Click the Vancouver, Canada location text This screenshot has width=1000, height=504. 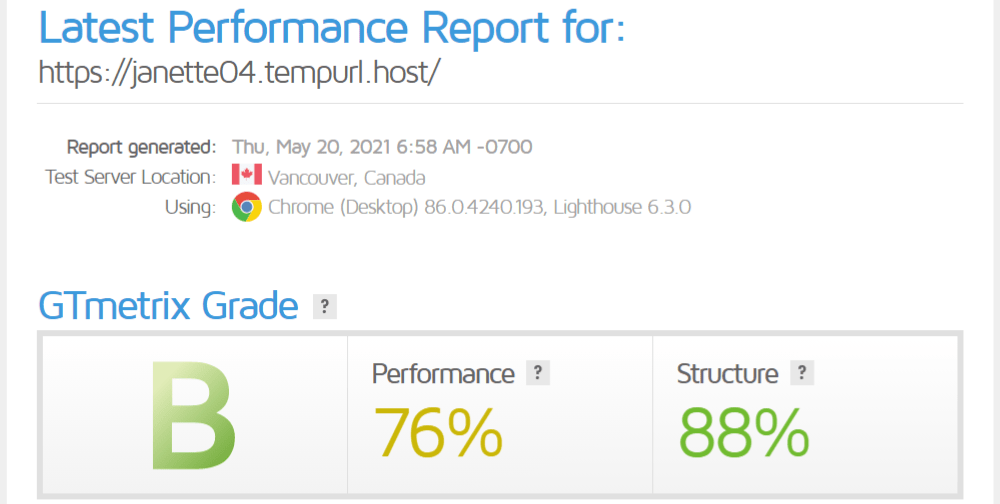pos(347,178)
